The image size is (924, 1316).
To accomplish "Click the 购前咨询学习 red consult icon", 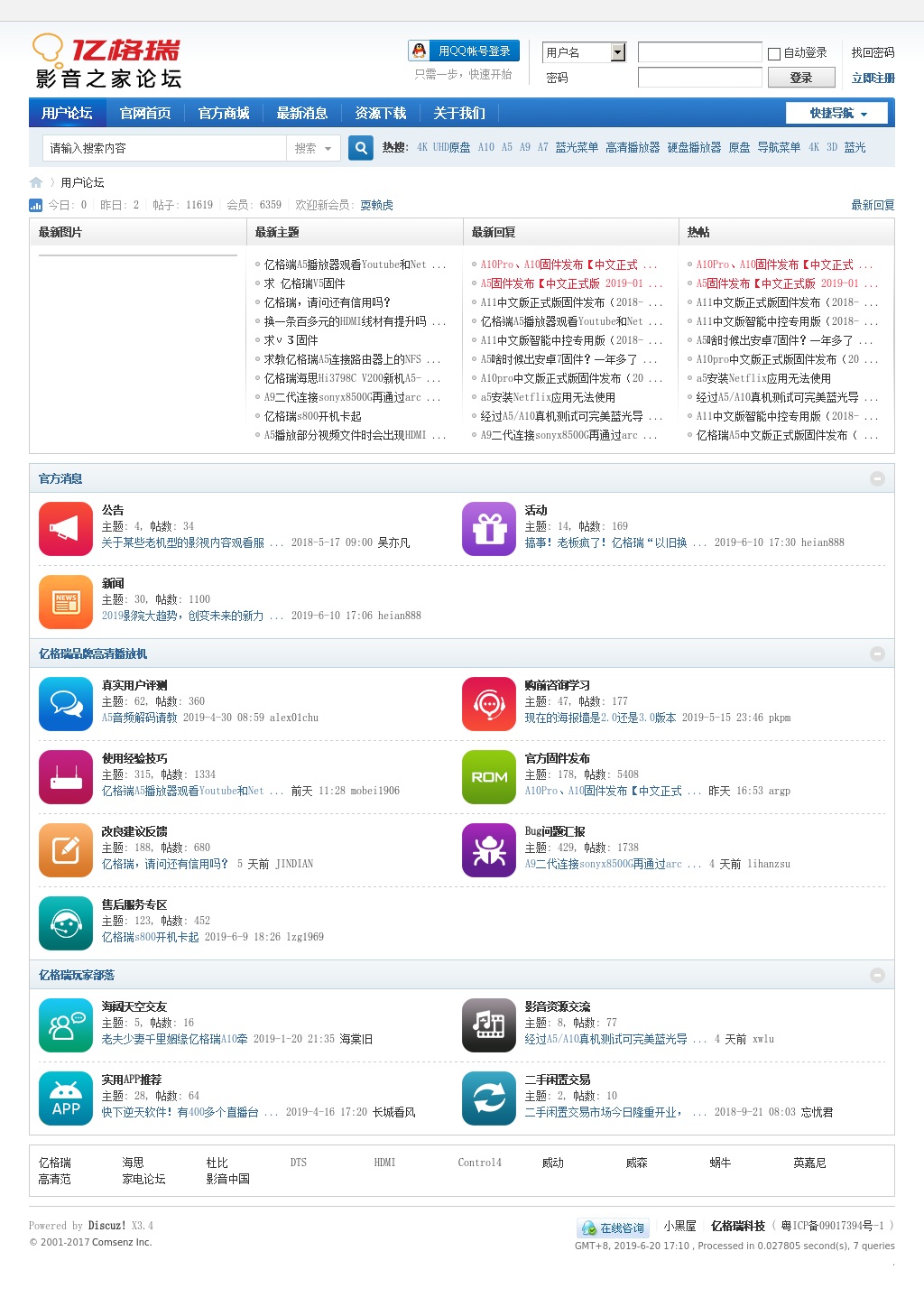I will (489, 704).
